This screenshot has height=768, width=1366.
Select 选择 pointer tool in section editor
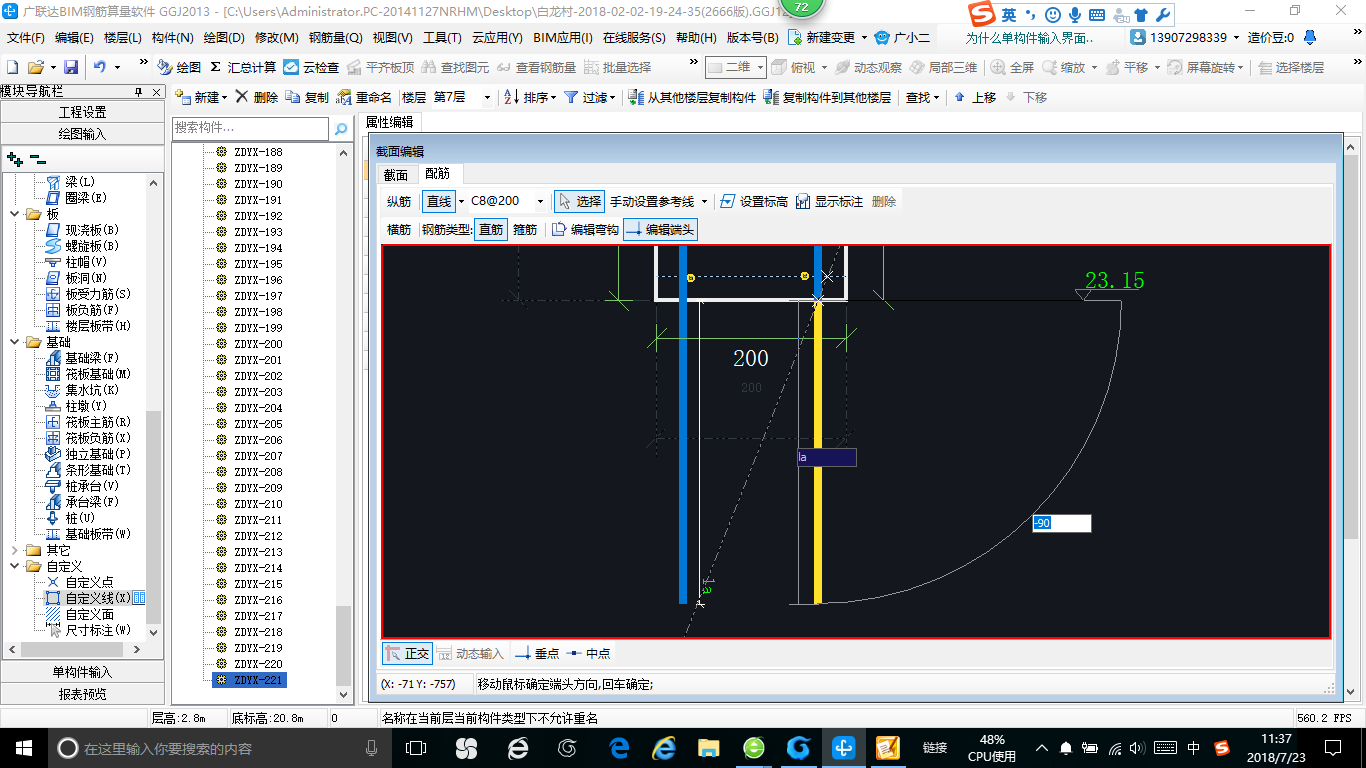coord(579,201)
